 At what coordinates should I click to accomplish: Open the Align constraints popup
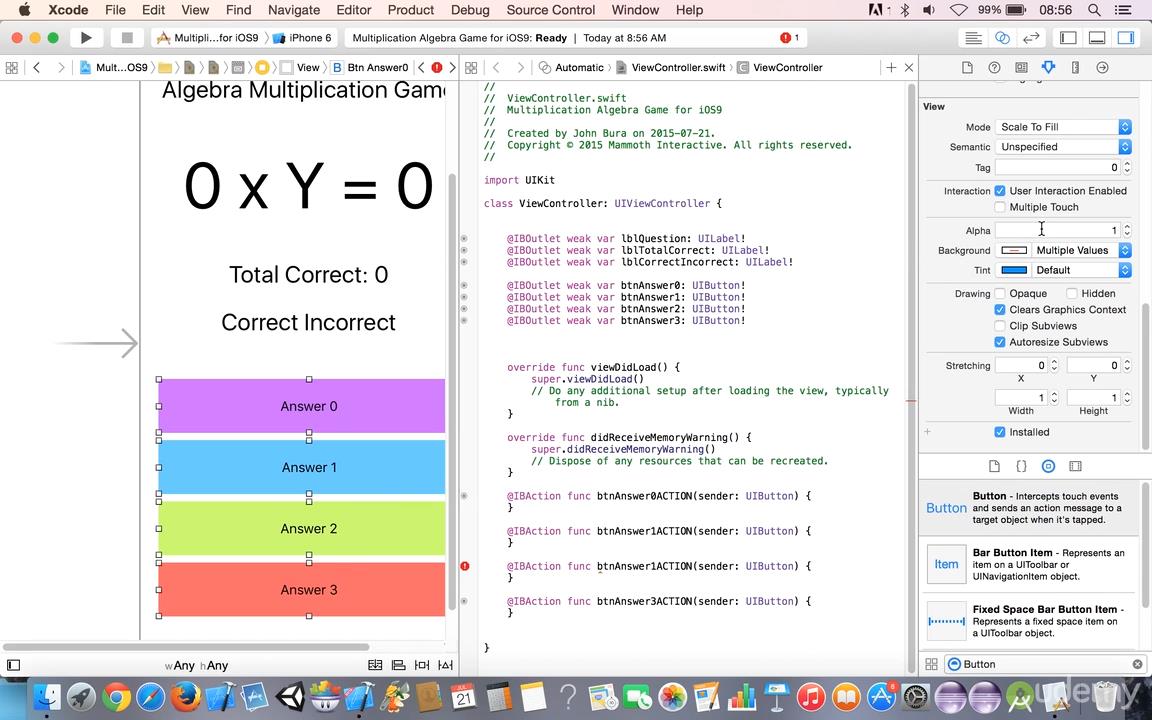399,666
